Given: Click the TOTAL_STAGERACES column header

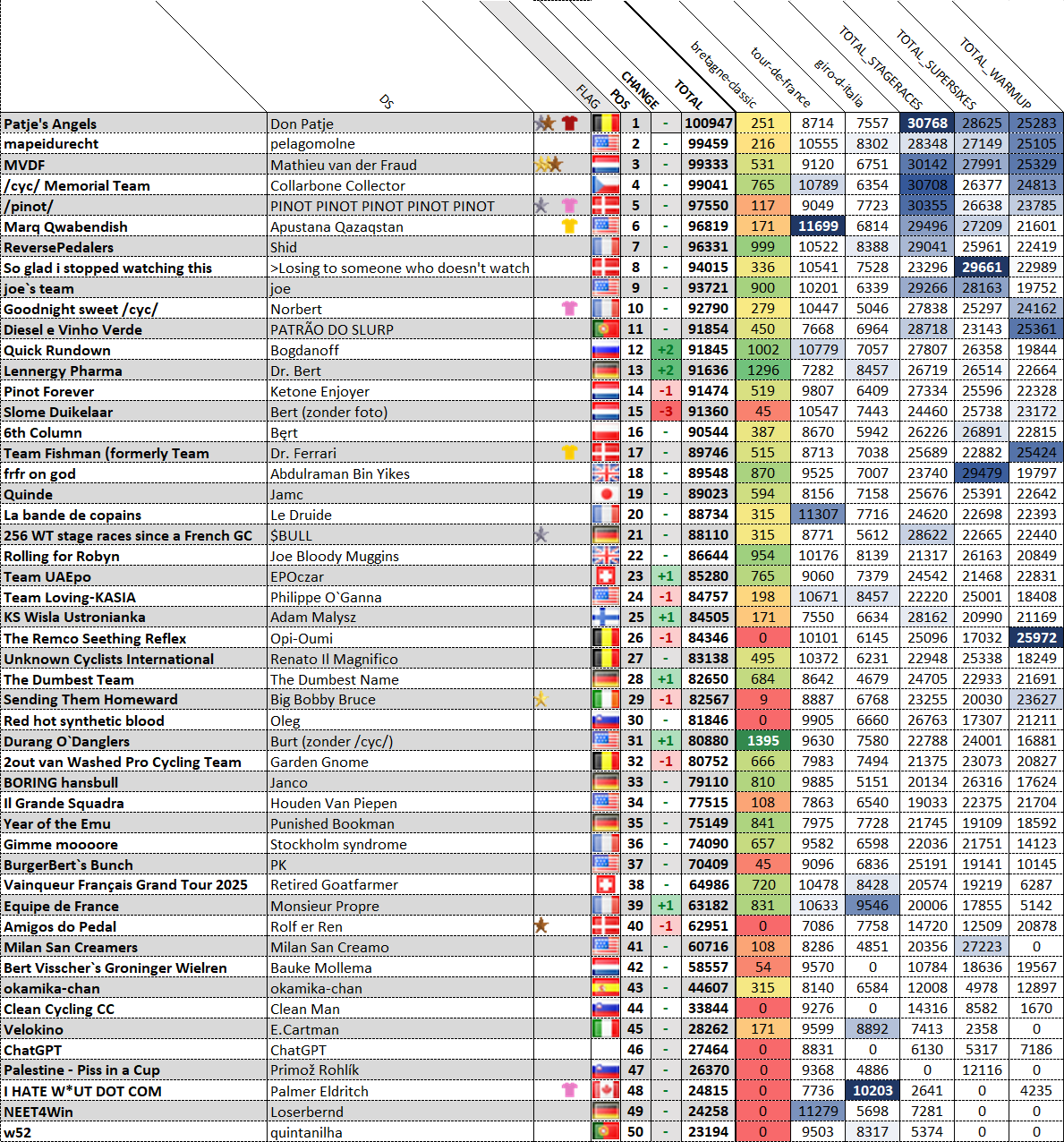Looking at the screenshot, I should (880, 68).
